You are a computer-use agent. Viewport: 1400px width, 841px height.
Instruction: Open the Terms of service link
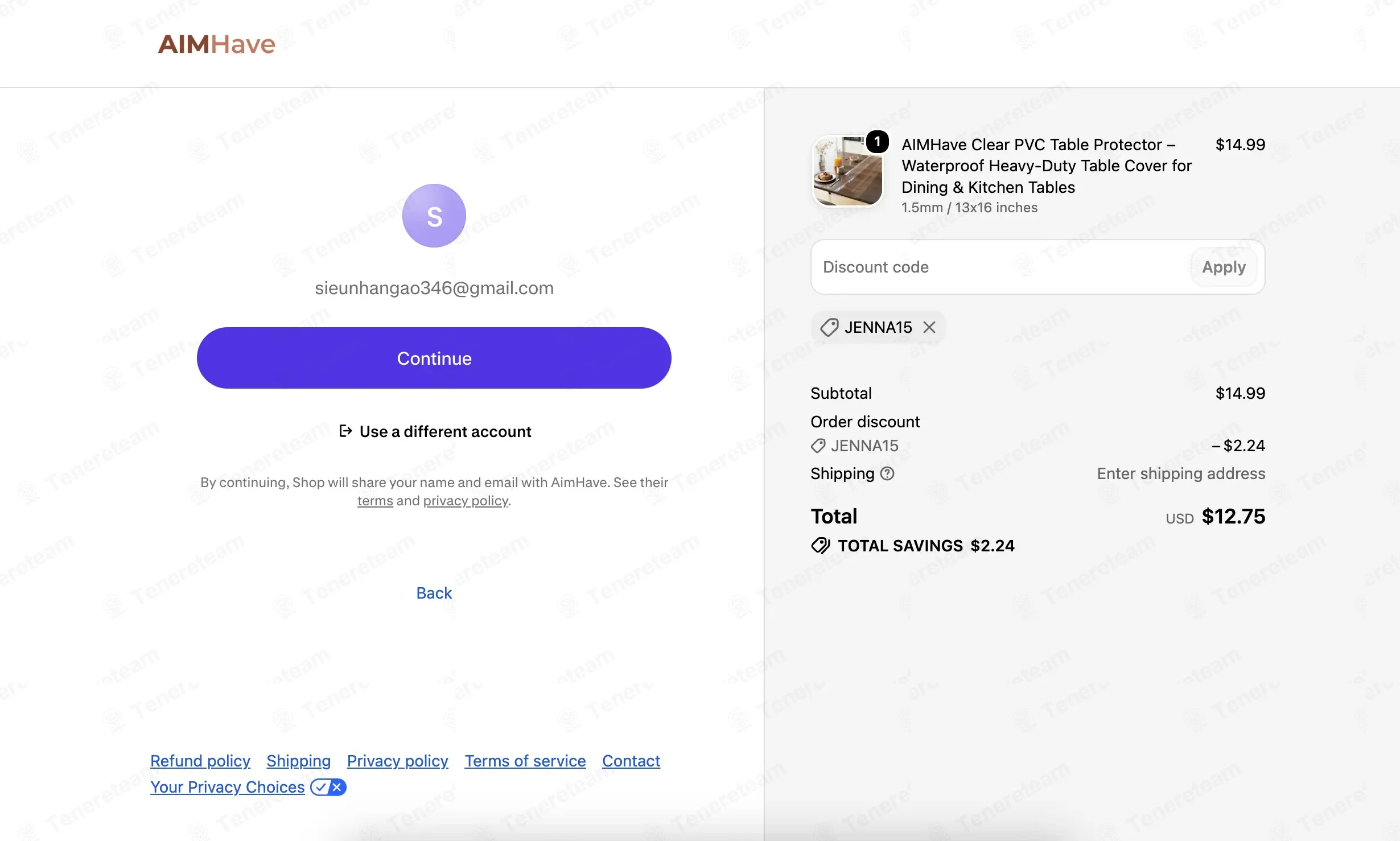(525, 761)
